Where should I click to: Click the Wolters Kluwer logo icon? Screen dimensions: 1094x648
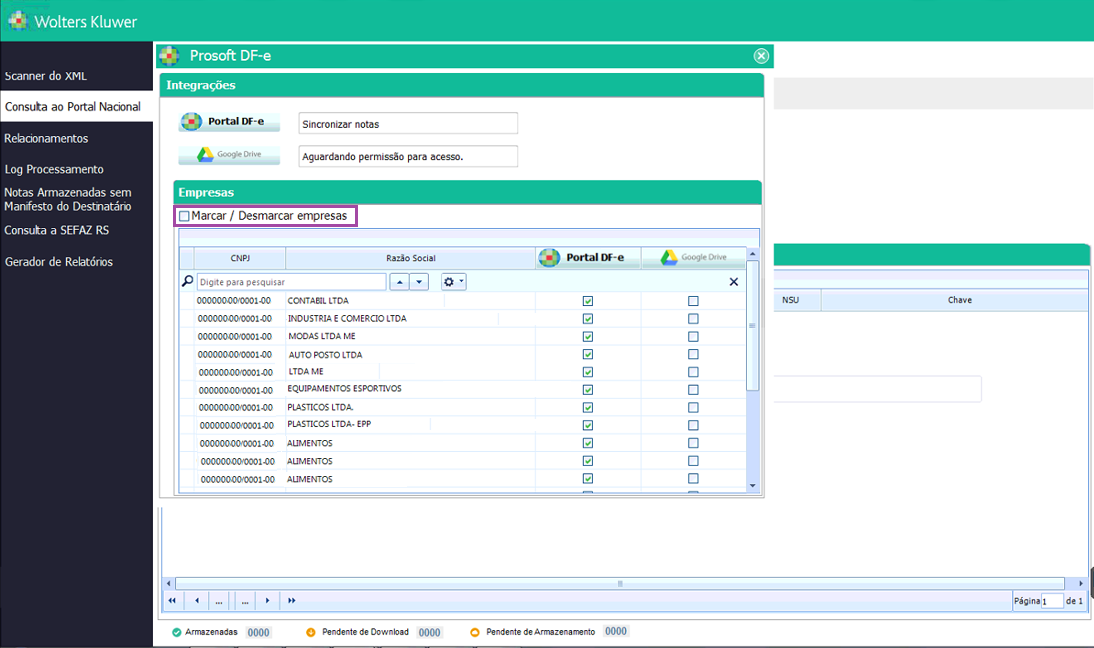[17, 21]
